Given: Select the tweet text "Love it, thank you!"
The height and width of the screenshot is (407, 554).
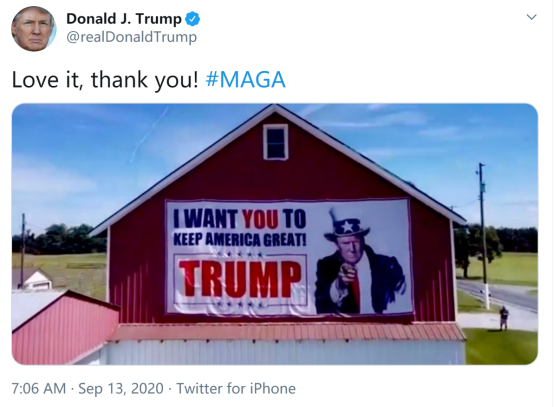Looking at the screenshot, I should pos(105,79).
